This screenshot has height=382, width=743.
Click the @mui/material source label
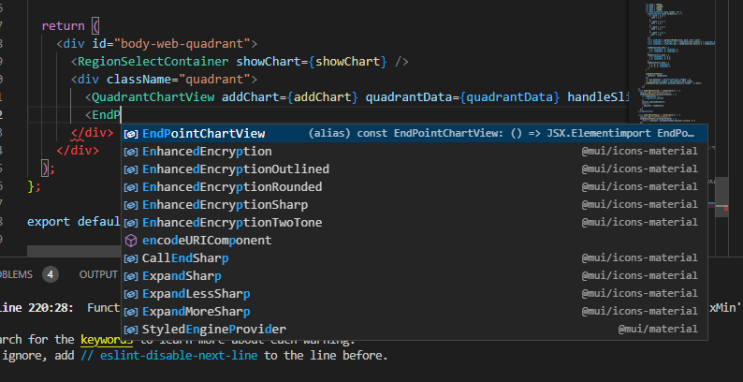coord(658,329)
